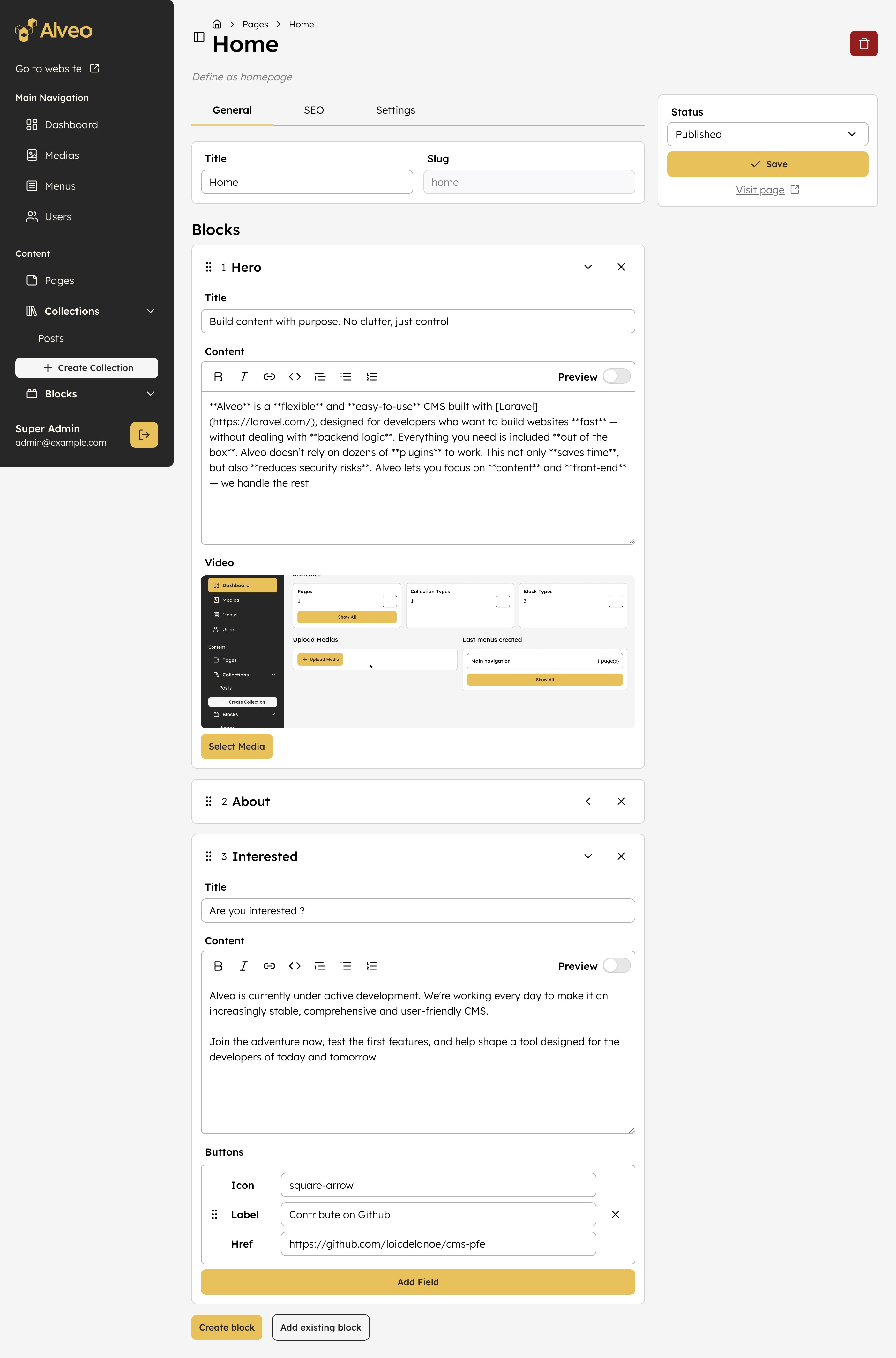Toggle the sidebar panel icon beside the Home title

coord(199,37)
